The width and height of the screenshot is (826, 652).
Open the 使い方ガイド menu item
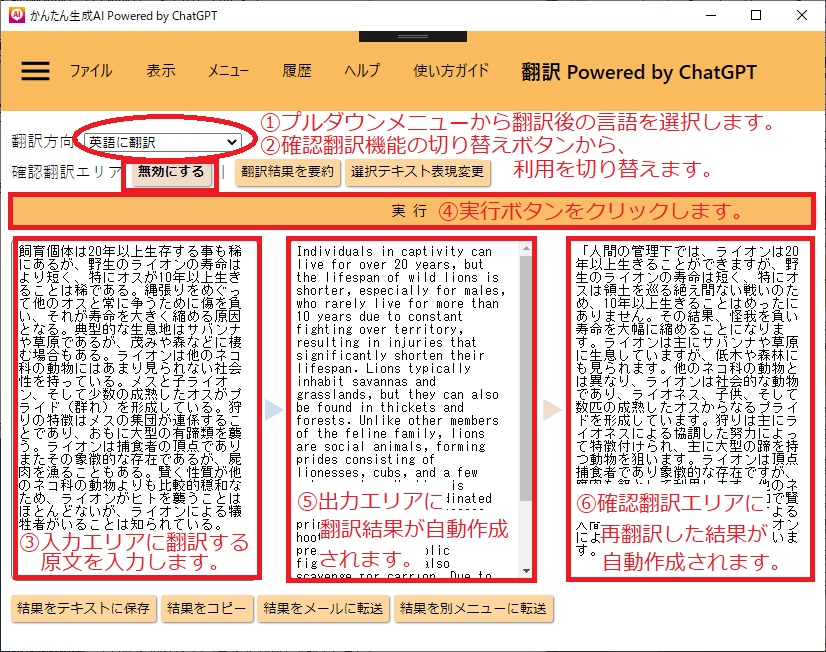pos(451,71)
